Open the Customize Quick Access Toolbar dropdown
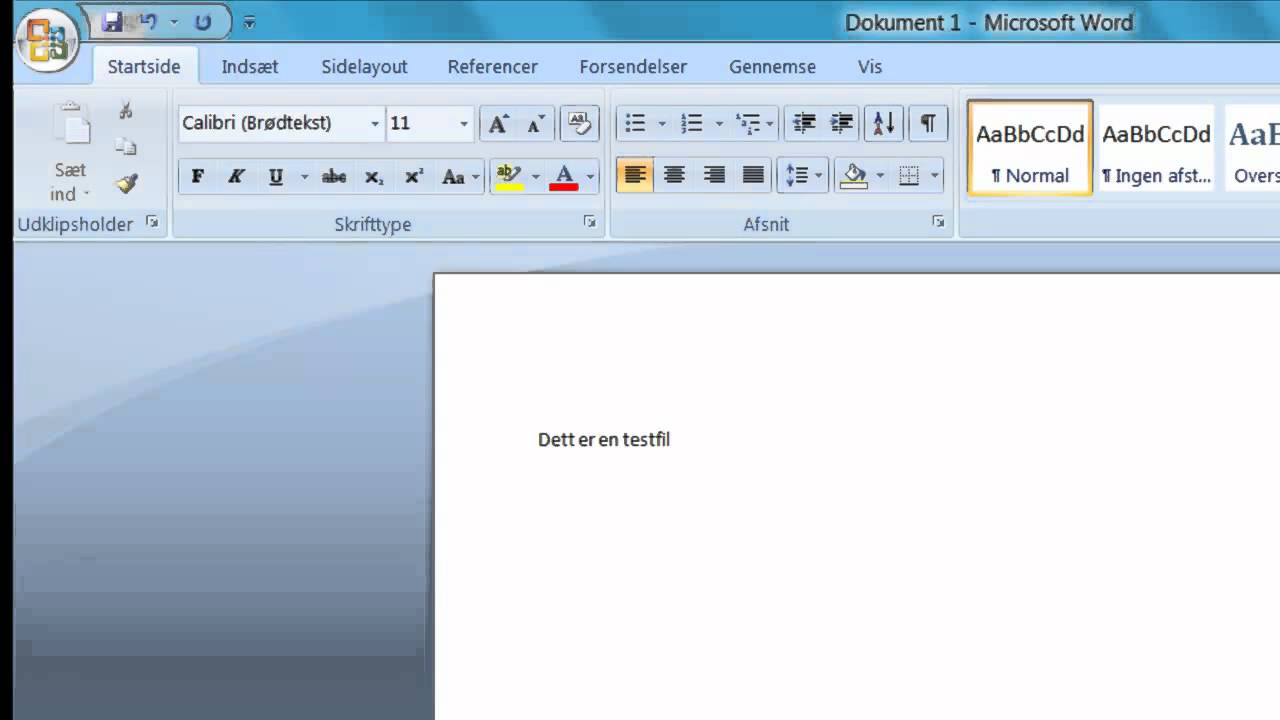Screen dimensions: 1280x720 (249, 22)
